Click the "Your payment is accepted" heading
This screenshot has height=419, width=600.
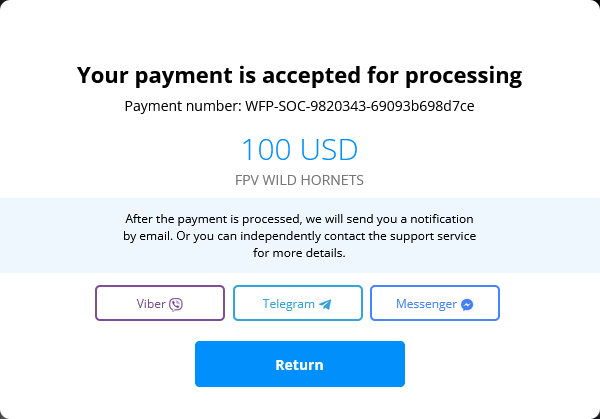point(299,75)
